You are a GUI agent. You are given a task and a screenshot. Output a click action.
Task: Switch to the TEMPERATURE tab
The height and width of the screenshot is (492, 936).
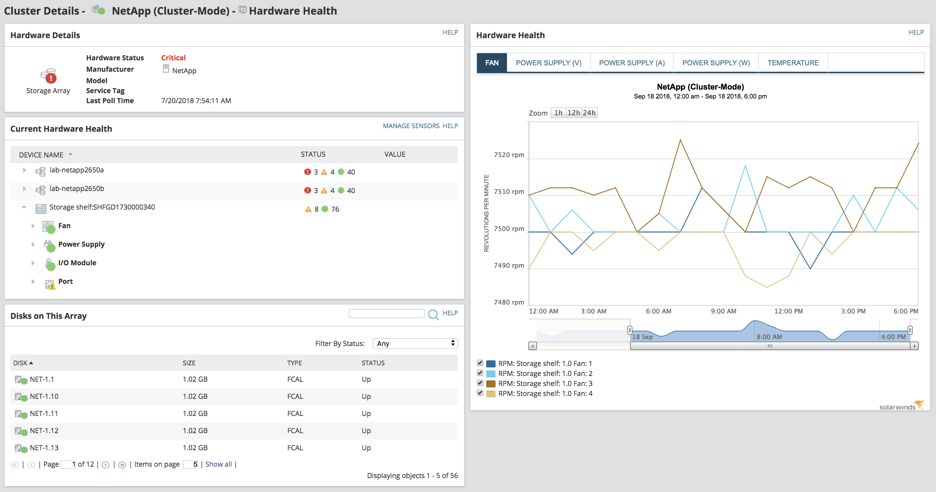(793, 63)
